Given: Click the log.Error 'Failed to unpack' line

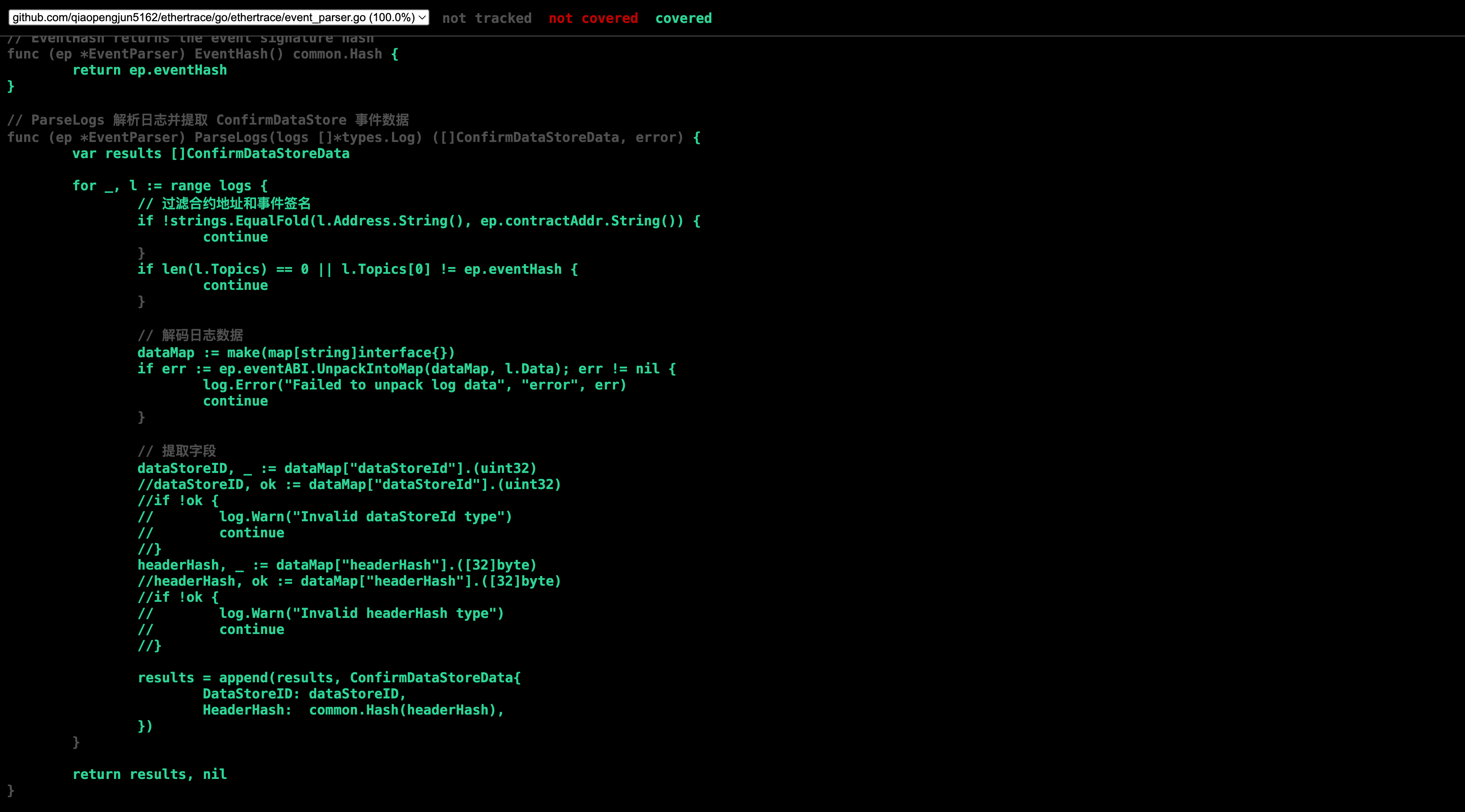Looking at the screenshot, I should pos(415,385).
